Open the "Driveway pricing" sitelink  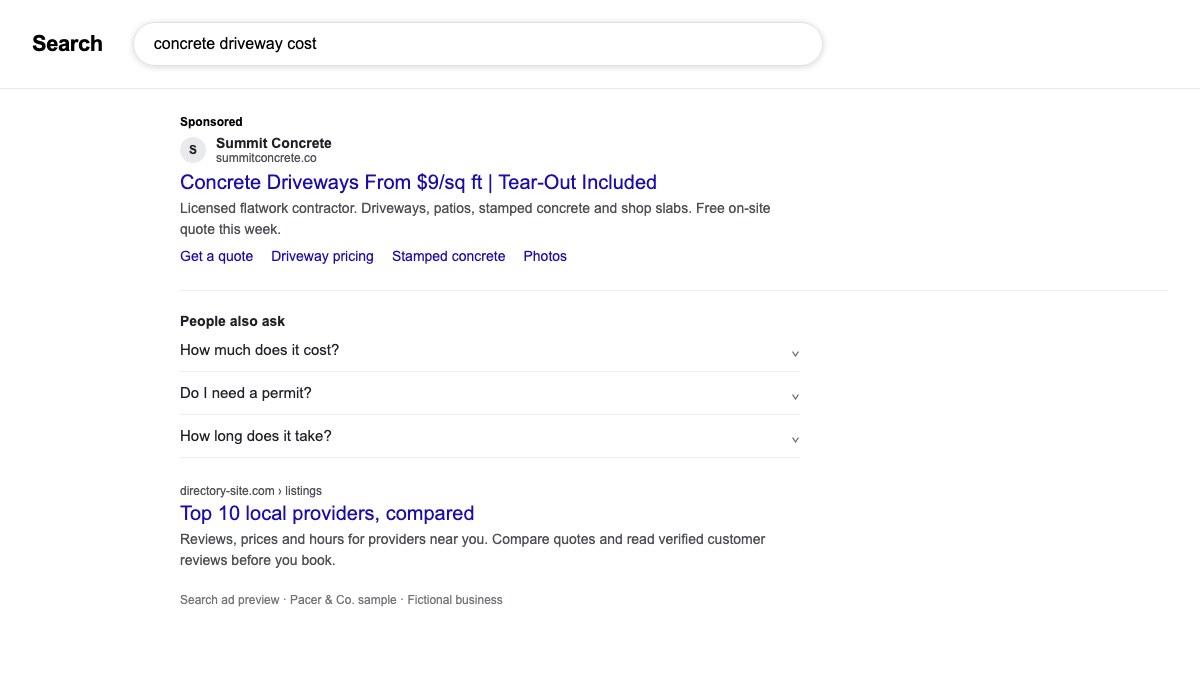(x=322, y=256)
